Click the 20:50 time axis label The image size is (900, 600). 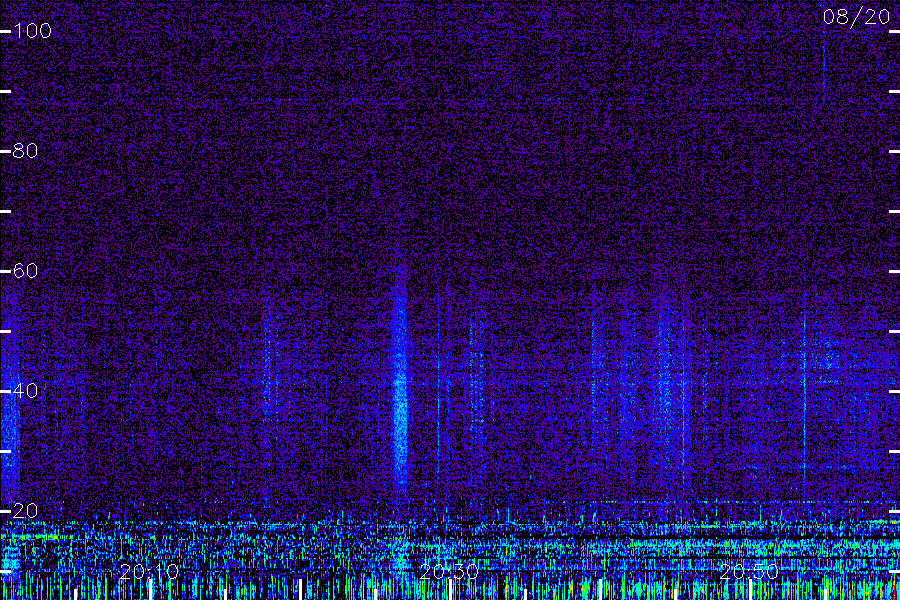pos(749,571)
